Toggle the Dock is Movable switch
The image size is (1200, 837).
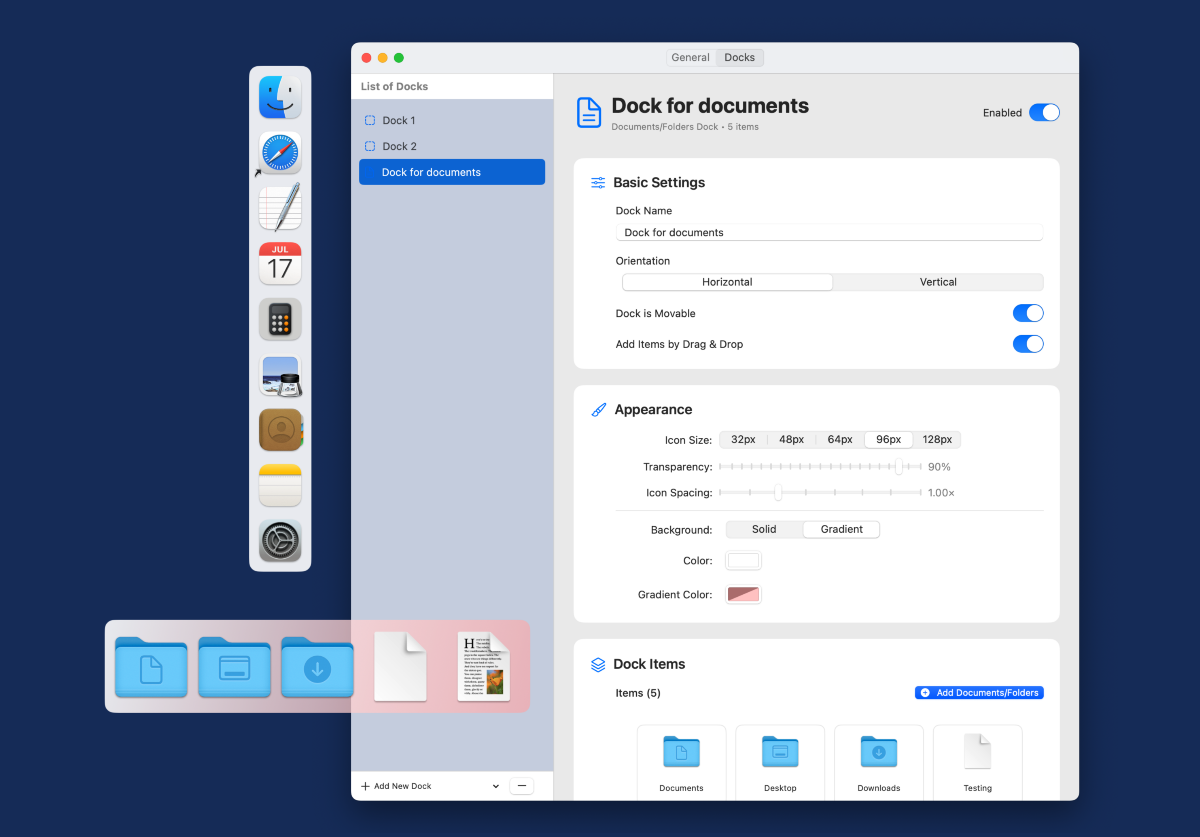[1027, 314]
